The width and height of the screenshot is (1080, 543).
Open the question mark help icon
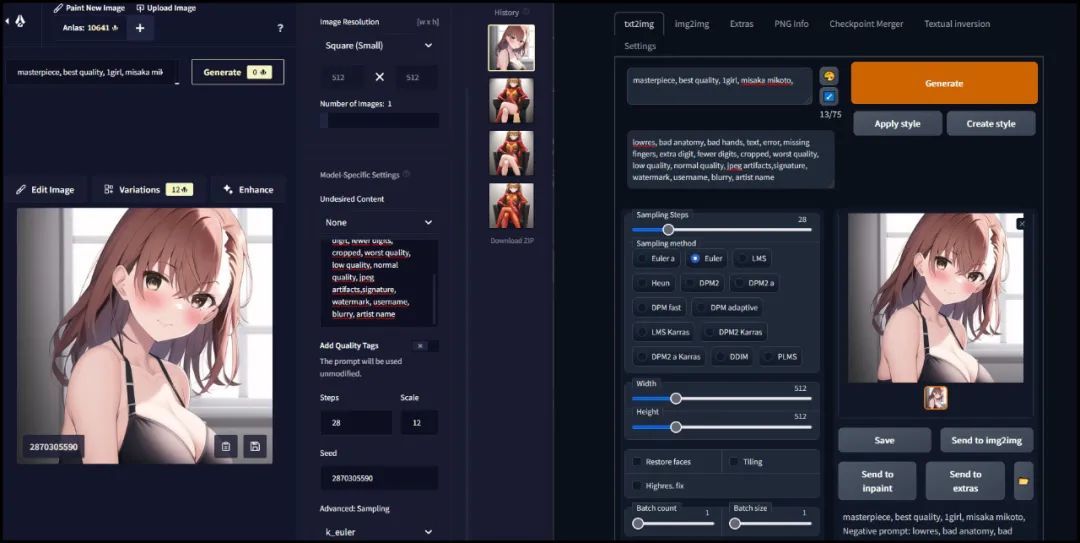click(279, 28)
